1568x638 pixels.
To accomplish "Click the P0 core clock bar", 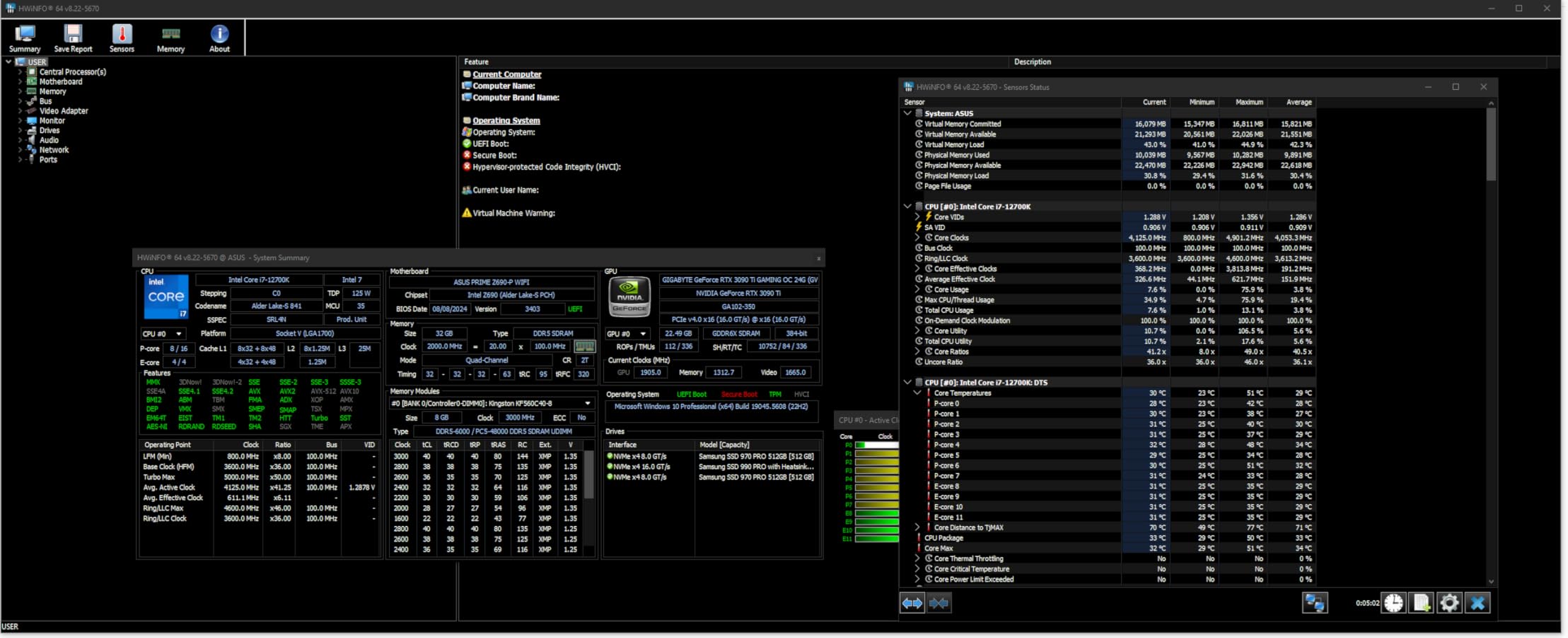I will pos(876,446).
